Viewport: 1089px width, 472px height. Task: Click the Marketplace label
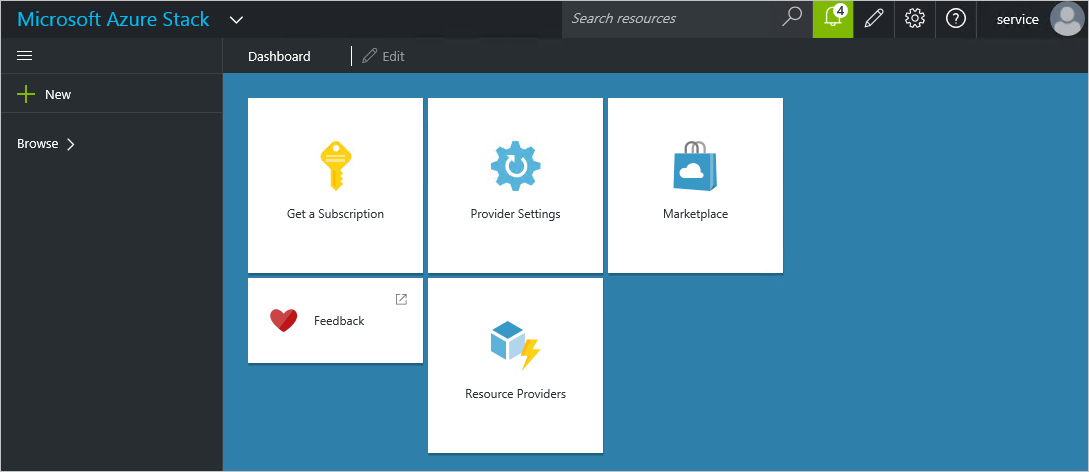pyautogui.click(x=695, y=214)
